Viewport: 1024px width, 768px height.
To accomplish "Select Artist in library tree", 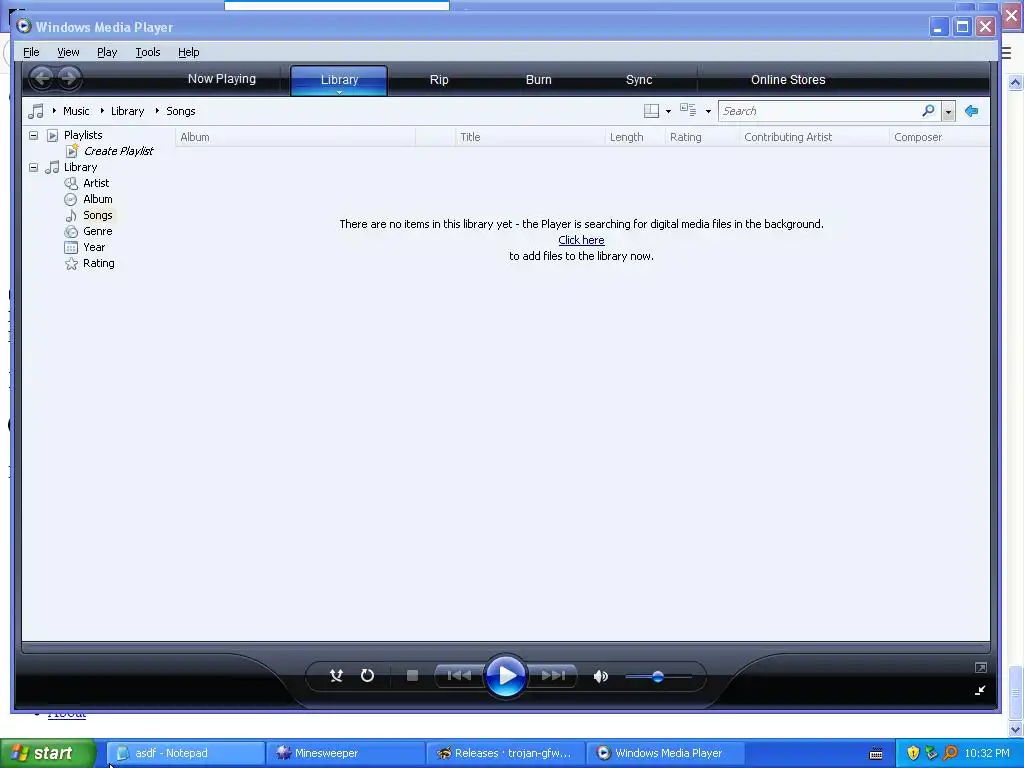I will click(96, 183).
